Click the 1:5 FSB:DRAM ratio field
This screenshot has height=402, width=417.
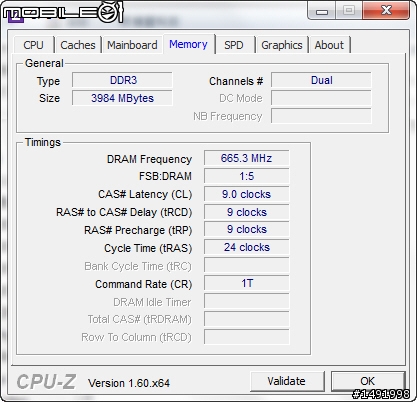pyautogui.click(x=247, y=176)
